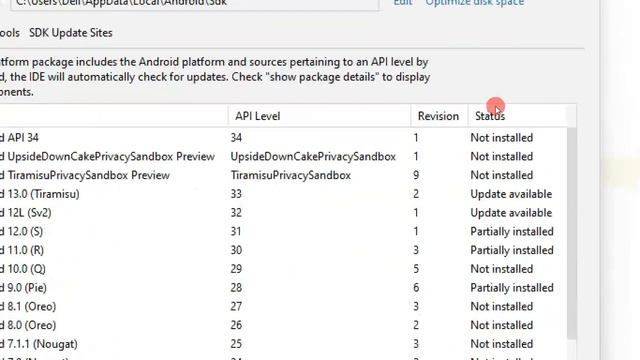Click API Level cell 30

pyautogui.click(x=236, y=251)
